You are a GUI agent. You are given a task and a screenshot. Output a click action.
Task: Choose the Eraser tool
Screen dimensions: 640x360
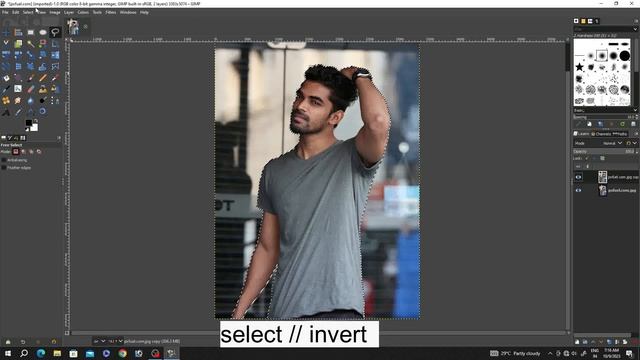point(31,89)
